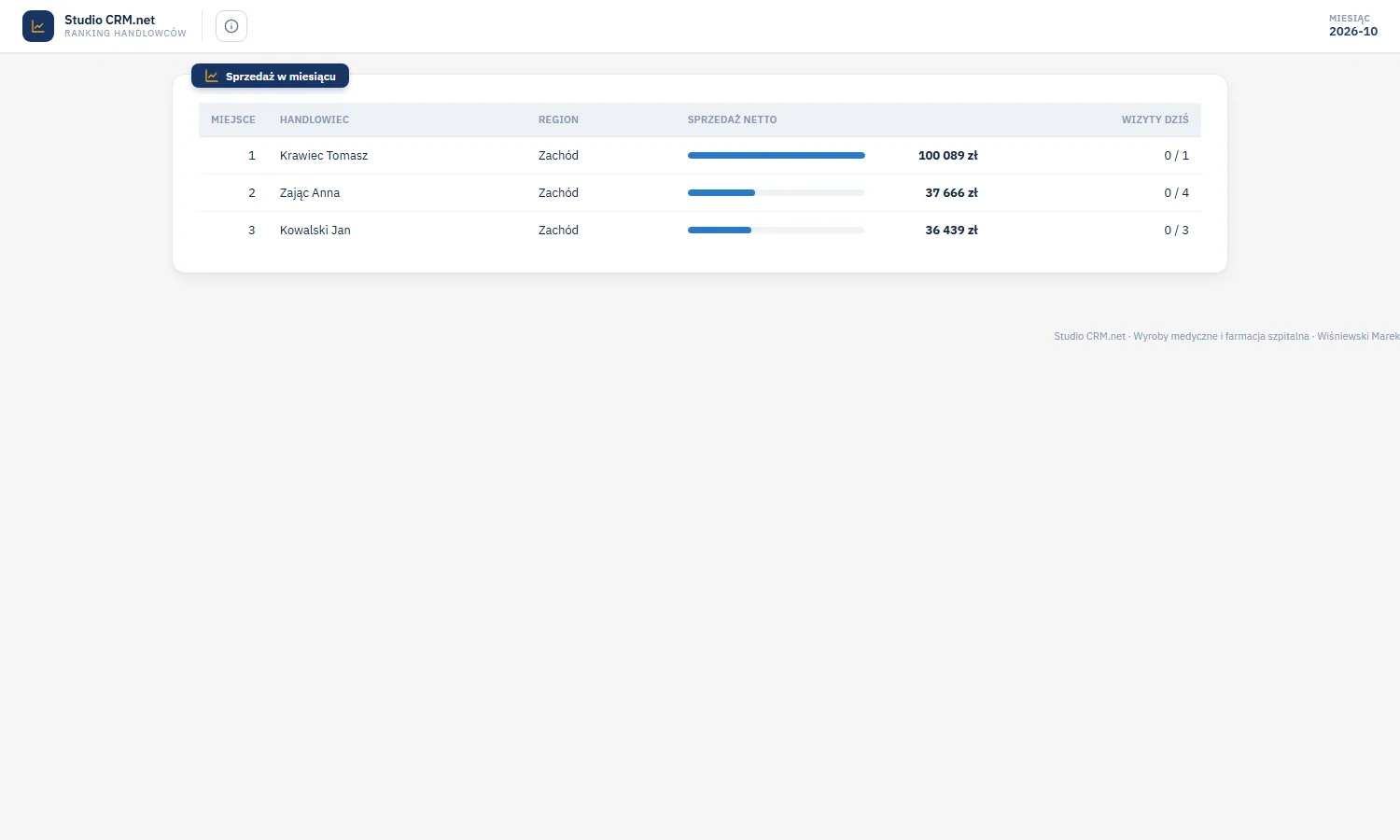
Task: Click the SPRZEDAŻ NETTO column header
Action: (x=732, y=119)
